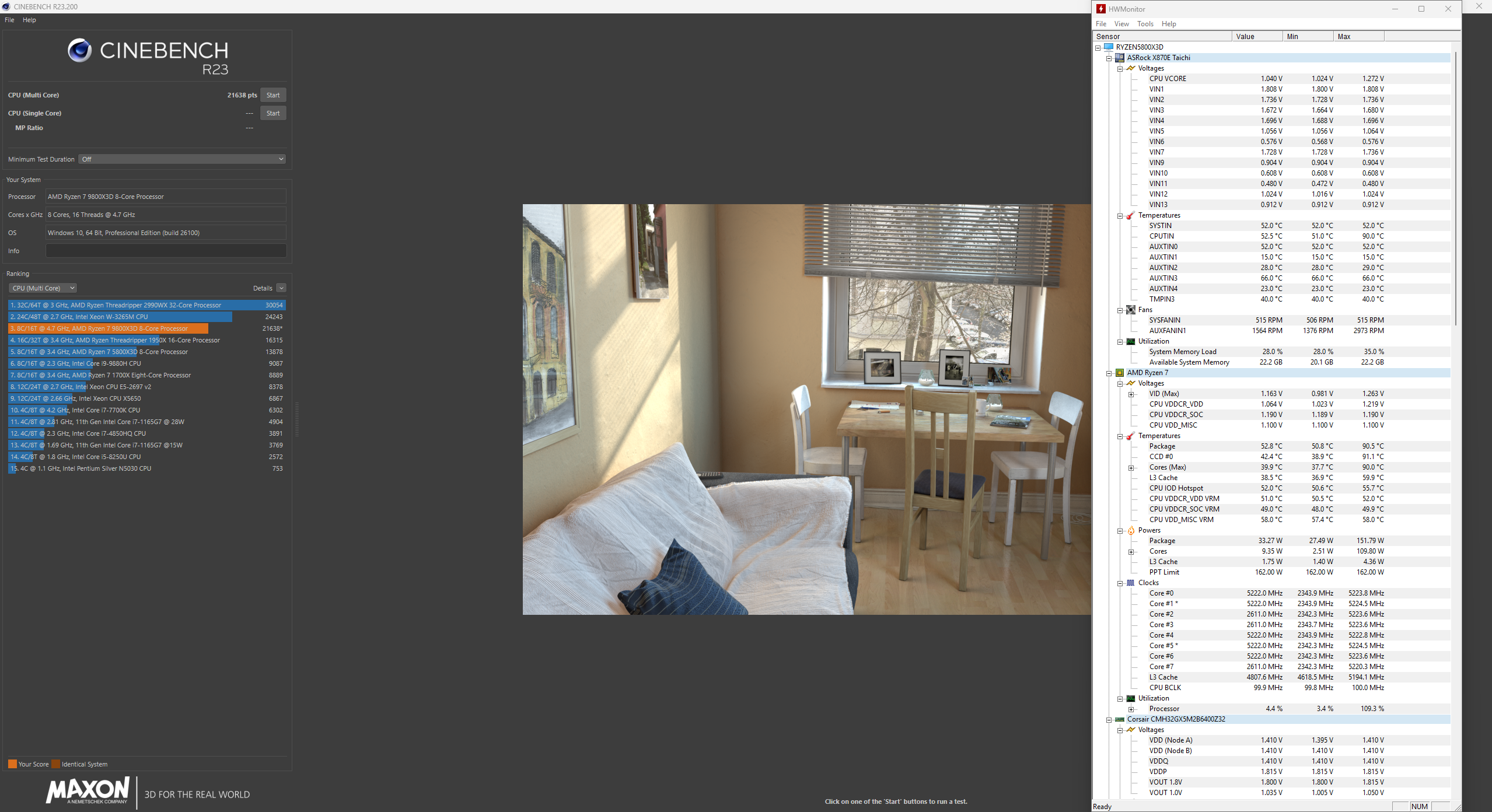Click the Corsair memory module icon
This screenshot has height=812, width=1492.
1119,719
